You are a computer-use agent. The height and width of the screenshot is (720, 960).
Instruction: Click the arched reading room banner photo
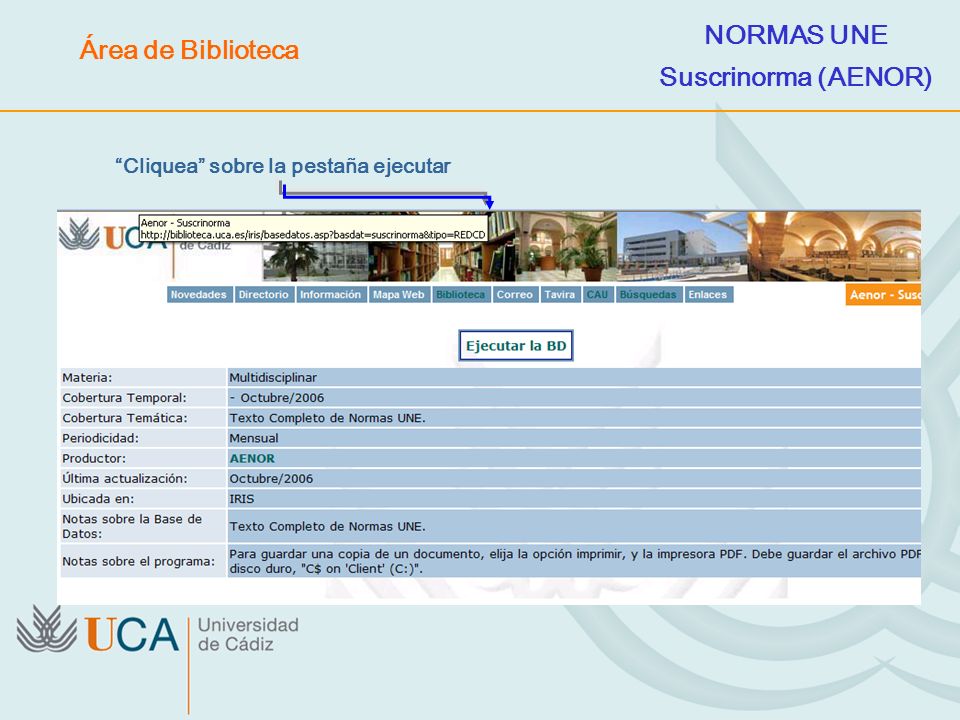coord(834,246)
